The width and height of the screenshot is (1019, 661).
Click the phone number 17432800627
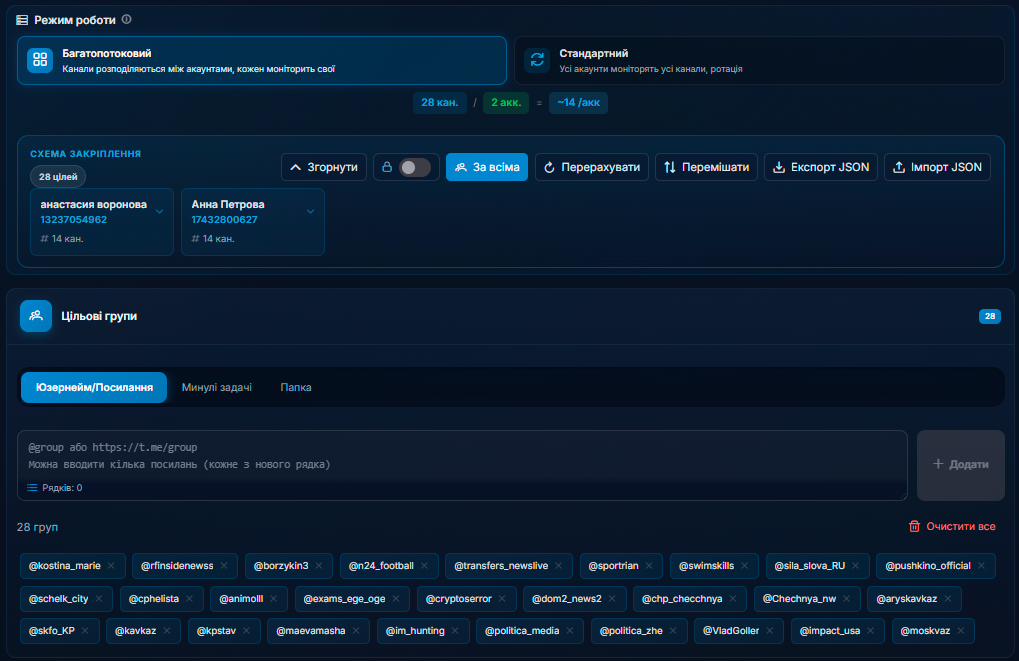pyautogui.click(x=224, y=220)
